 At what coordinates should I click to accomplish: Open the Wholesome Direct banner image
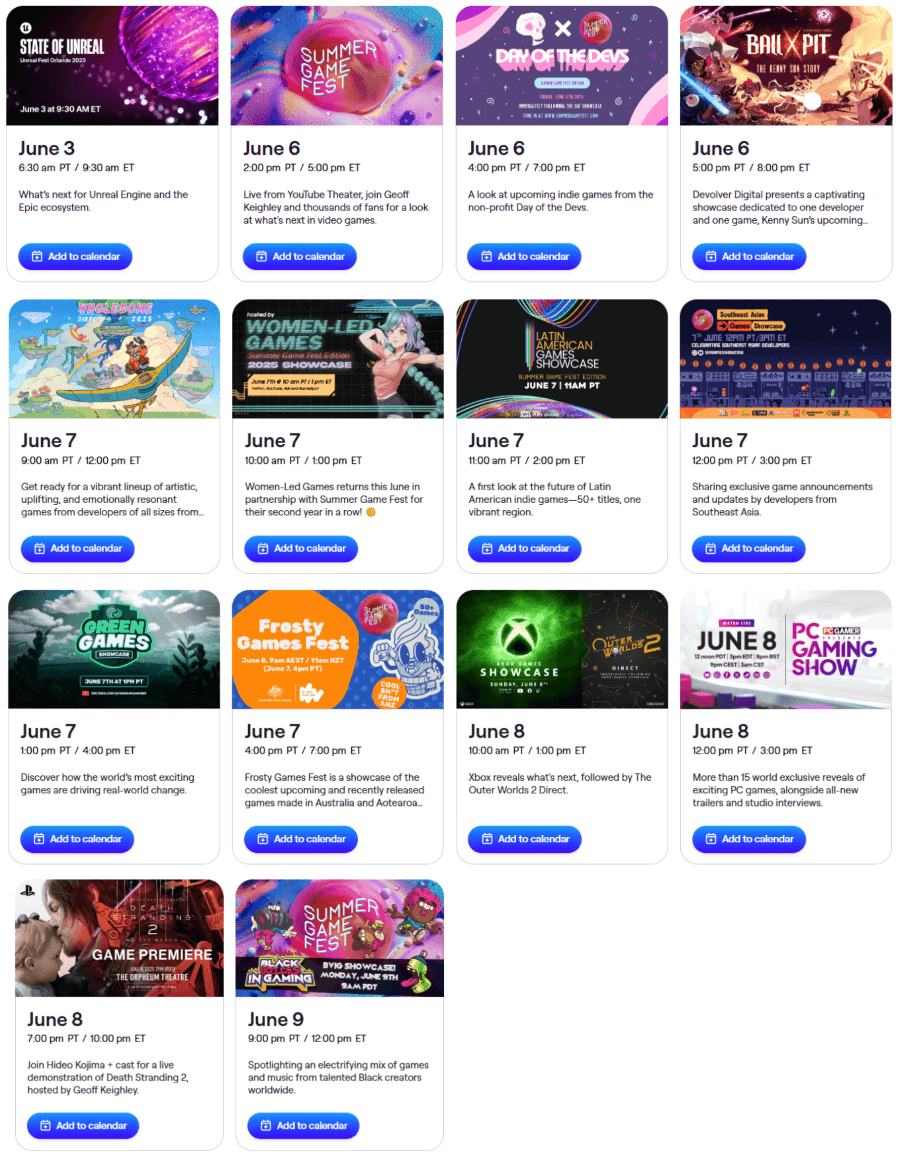point(114,358)
